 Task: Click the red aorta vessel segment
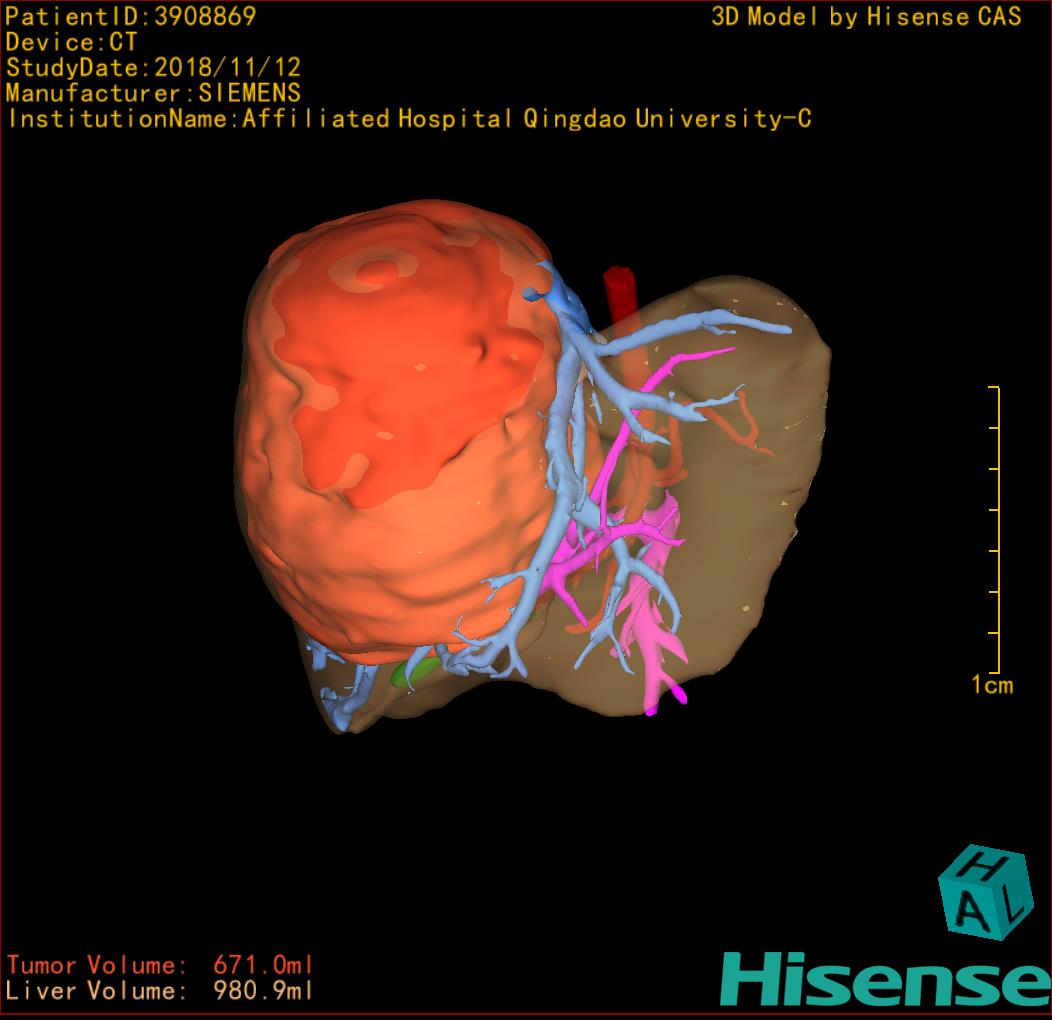click(620, 293)
